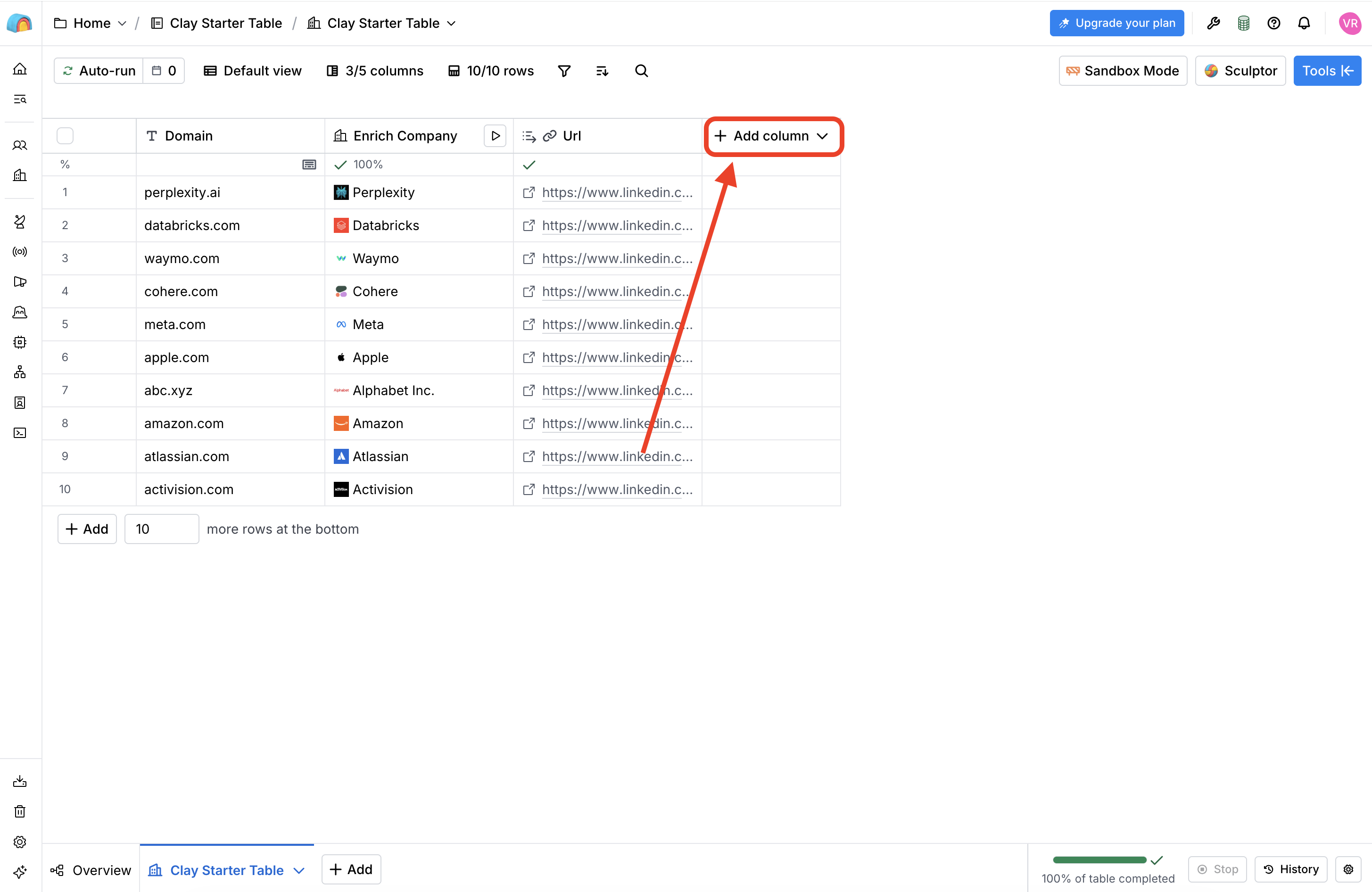Open the VR profile avatar
Viewport: 1372px width, 892px height.
1350,23
